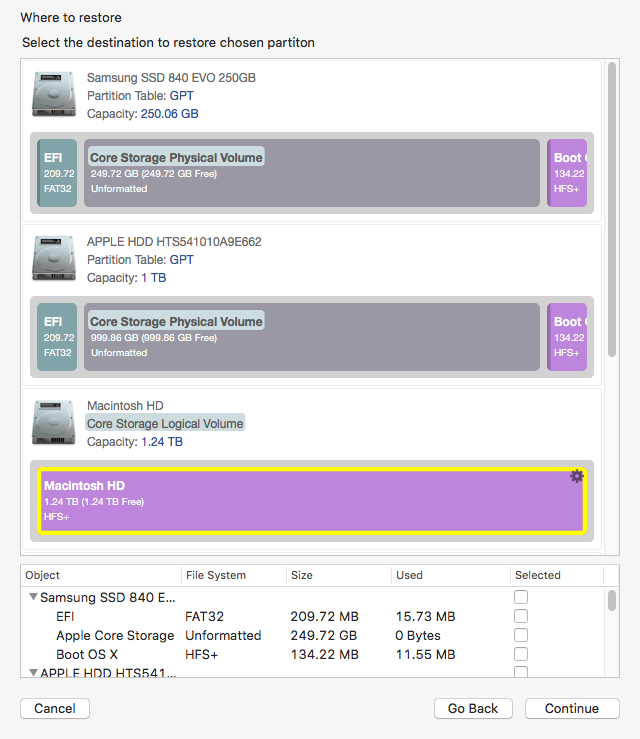640x739 pixels.
Task: Select the Boot OS X table row
Action: (x=313, y=654)
